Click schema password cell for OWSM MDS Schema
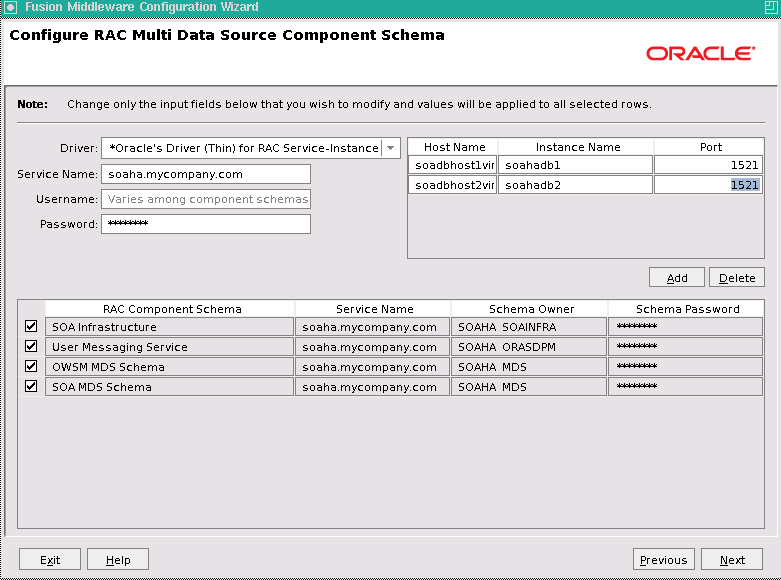 685,367
